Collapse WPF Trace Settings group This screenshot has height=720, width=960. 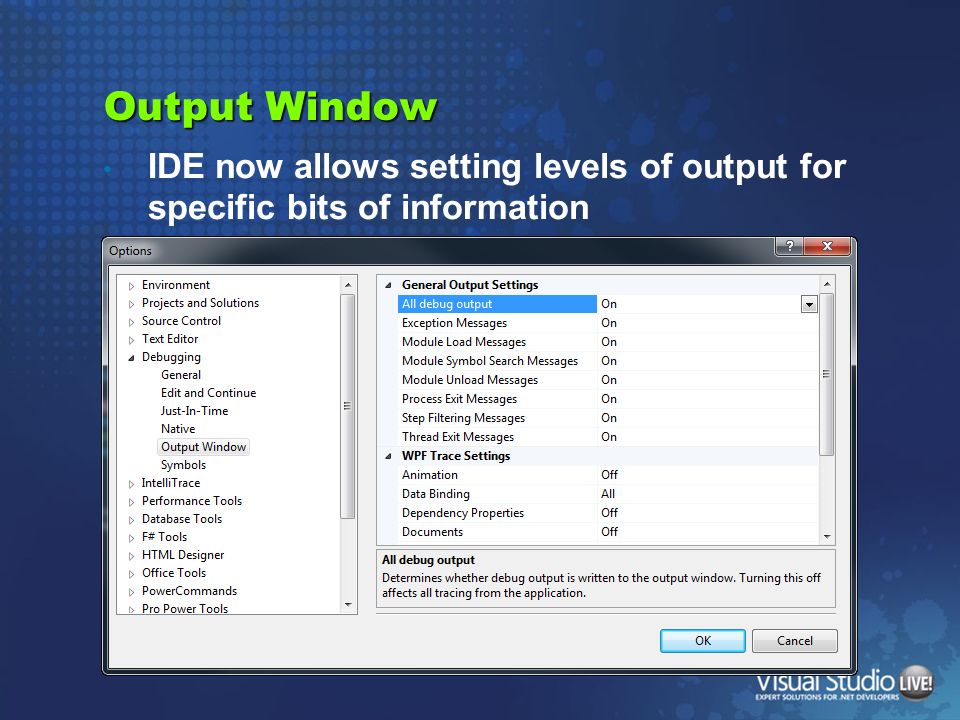pyautogui.click(x=388, y=456)
